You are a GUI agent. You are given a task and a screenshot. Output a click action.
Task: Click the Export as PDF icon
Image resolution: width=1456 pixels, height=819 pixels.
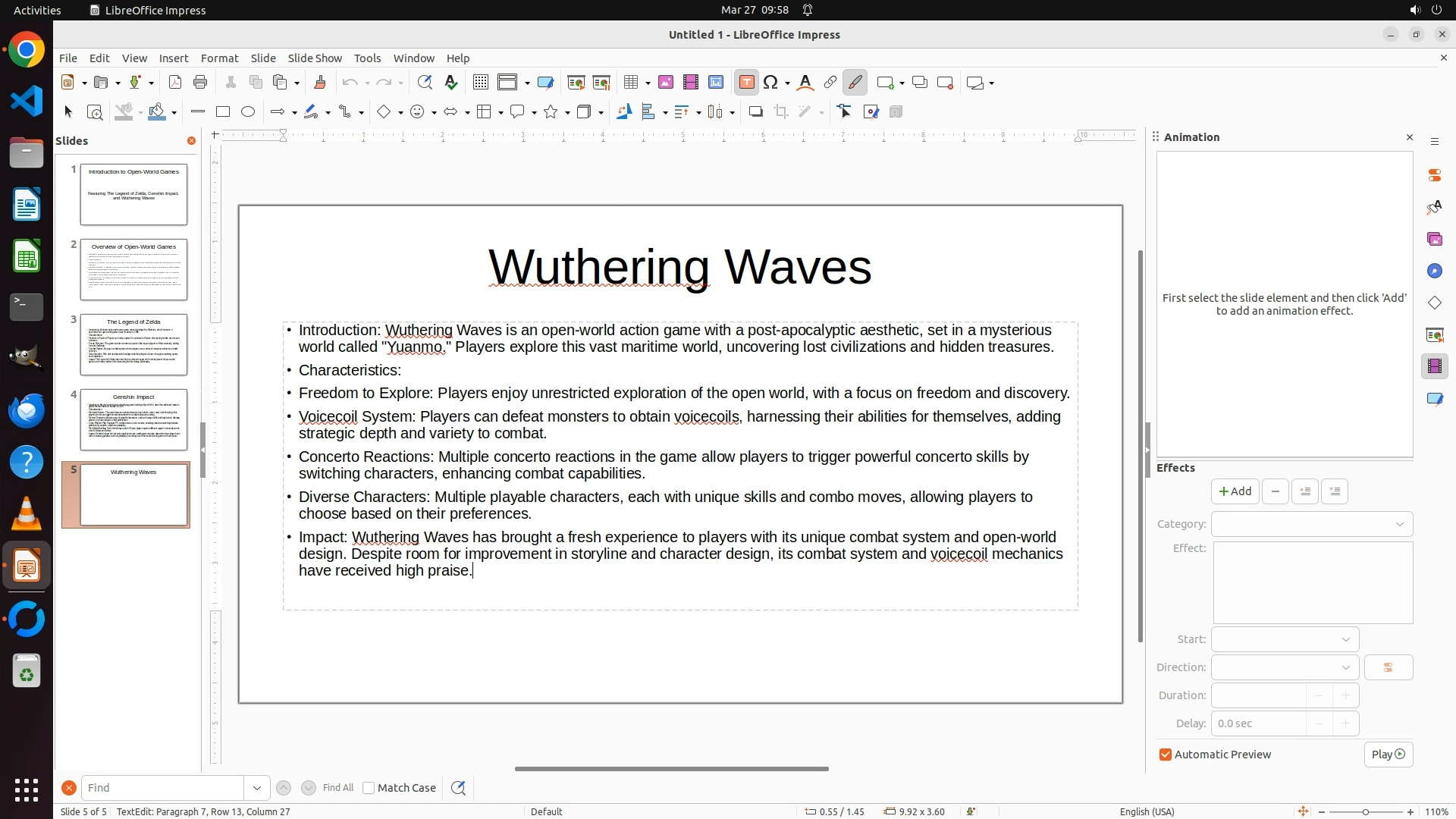(x=175, y=83)
